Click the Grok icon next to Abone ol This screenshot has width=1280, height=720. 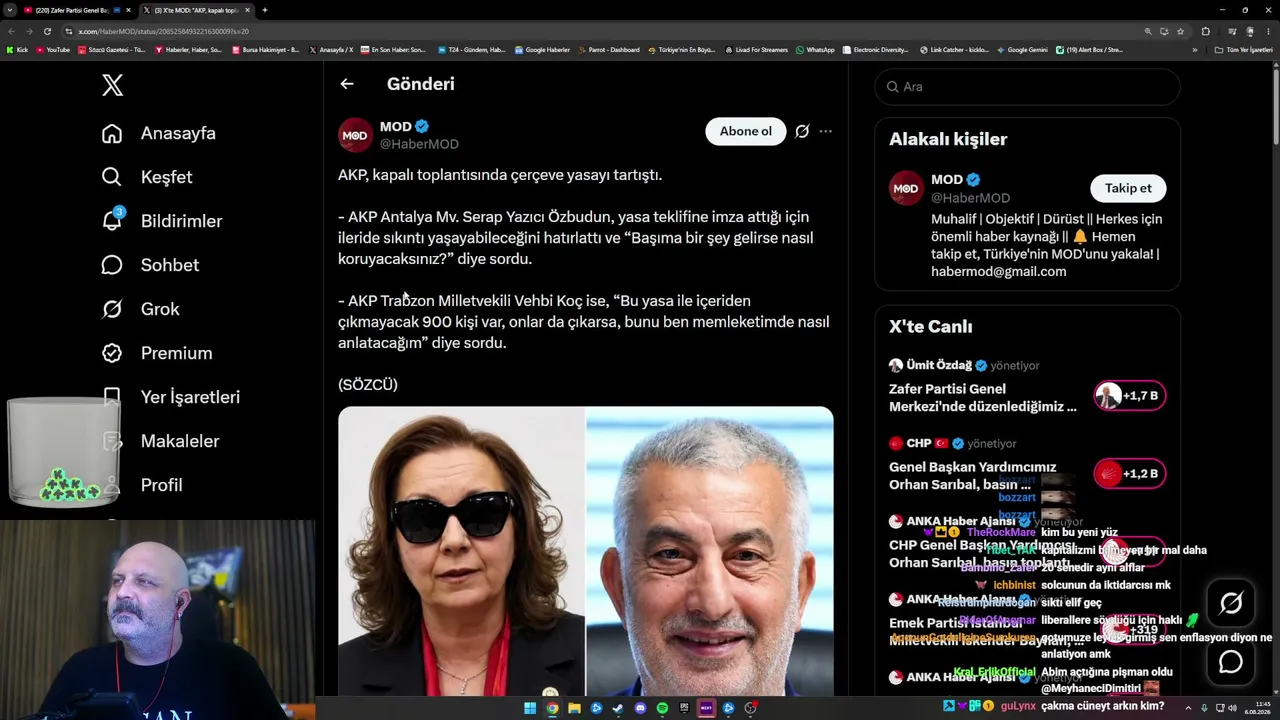(802, 131)
